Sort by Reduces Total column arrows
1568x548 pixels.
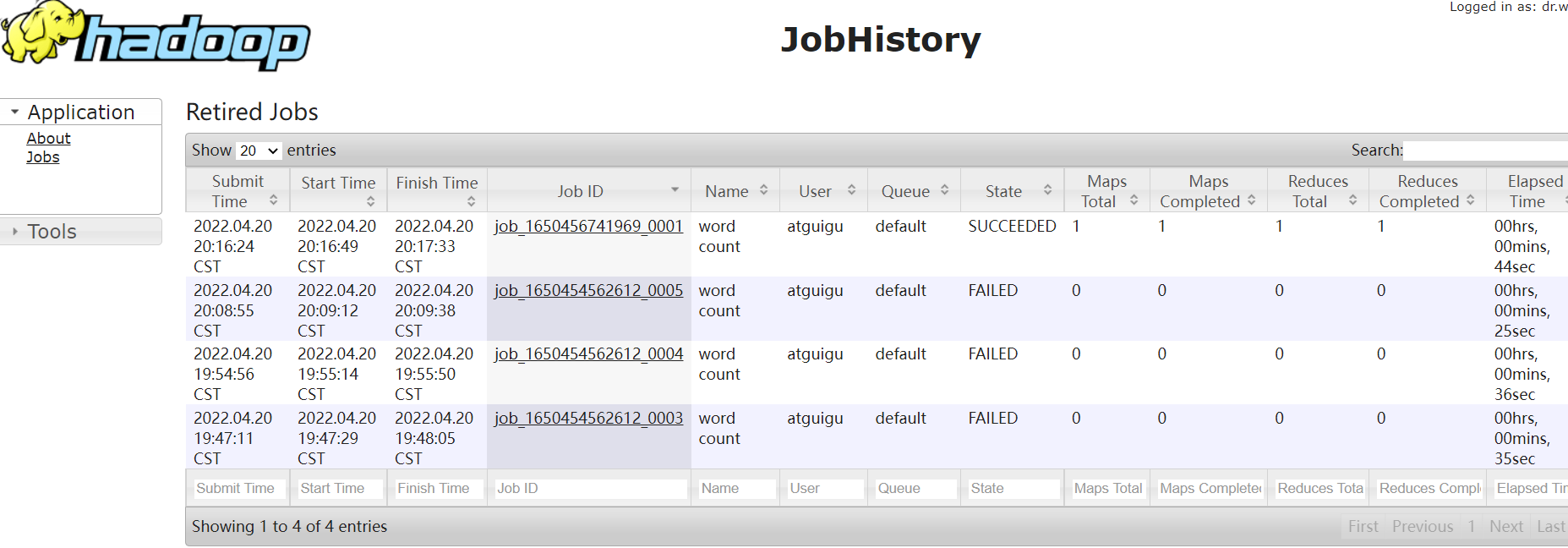(x=1352, y=200)
